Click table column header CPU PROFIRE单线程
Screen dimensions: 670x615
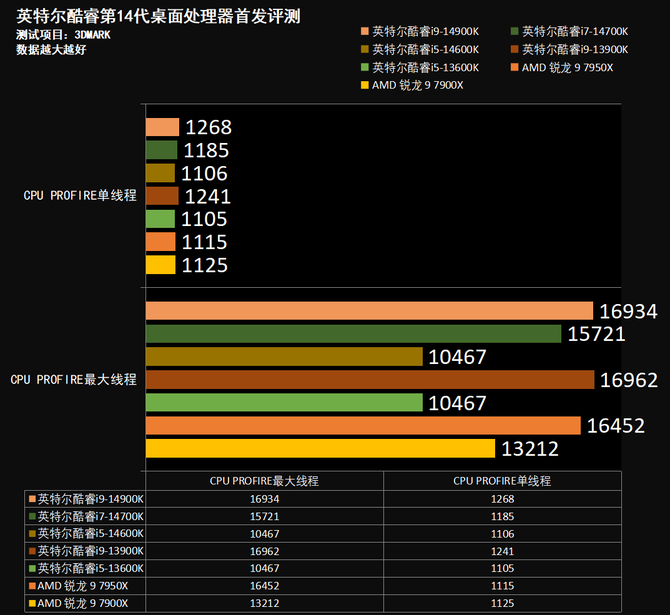(502, 481)
